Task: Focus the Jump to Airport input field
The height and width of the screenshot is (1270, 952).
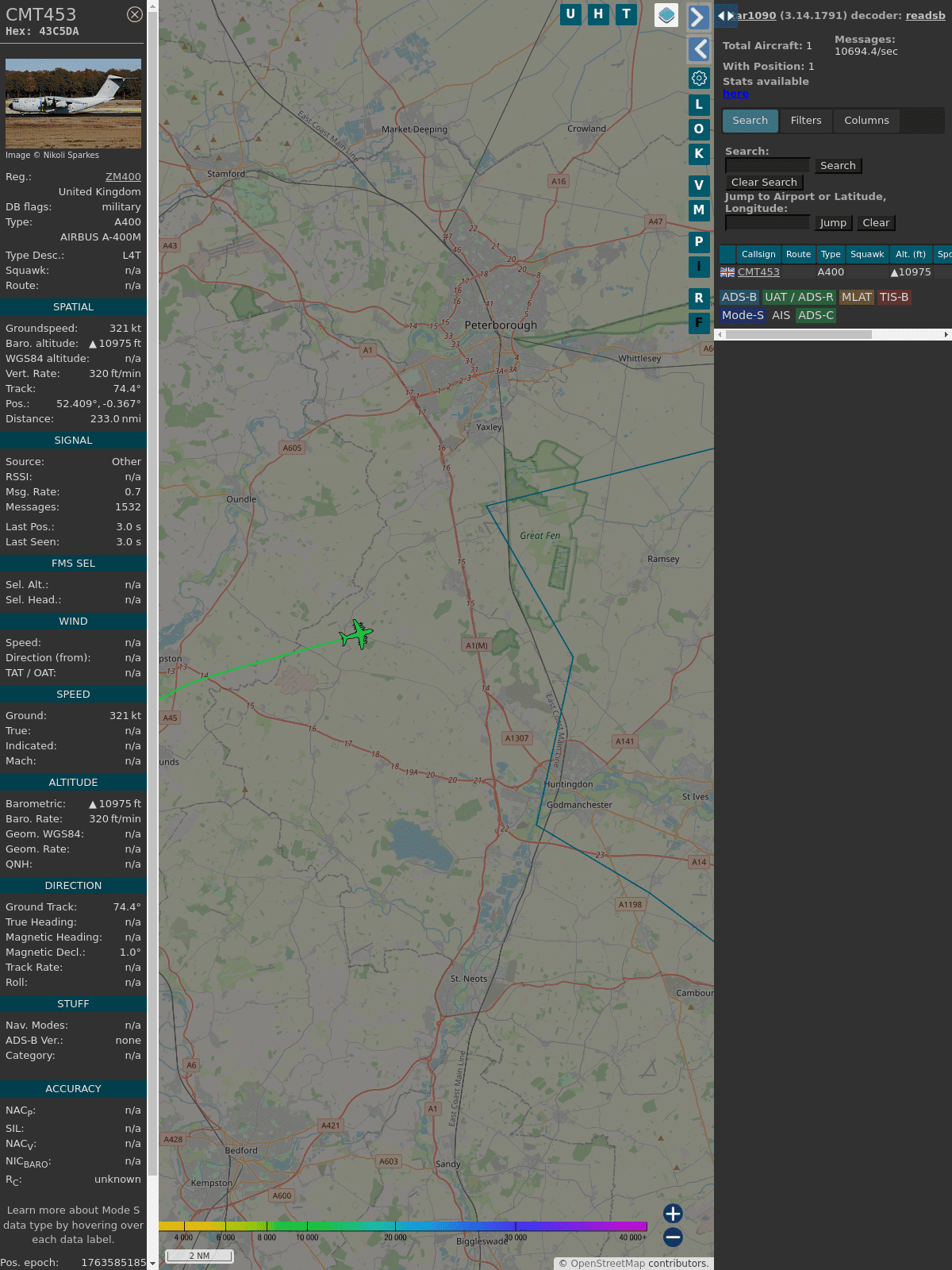Action: point(767,222)
